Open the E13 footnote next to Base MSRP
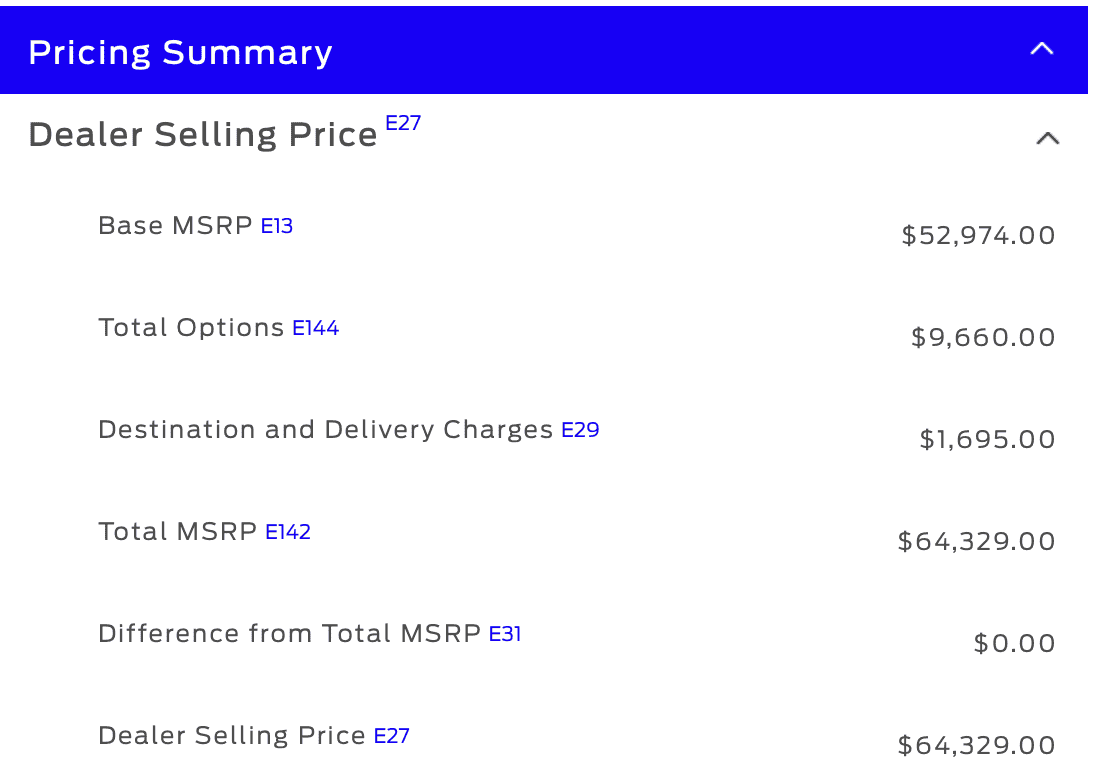The height and width of the screenshot is (784, 1096). pos(277,226)
